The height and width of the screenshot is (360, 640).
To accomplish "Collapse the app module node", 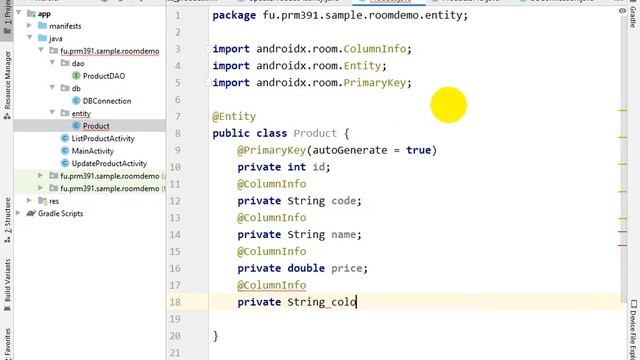I will pos(18,13).
